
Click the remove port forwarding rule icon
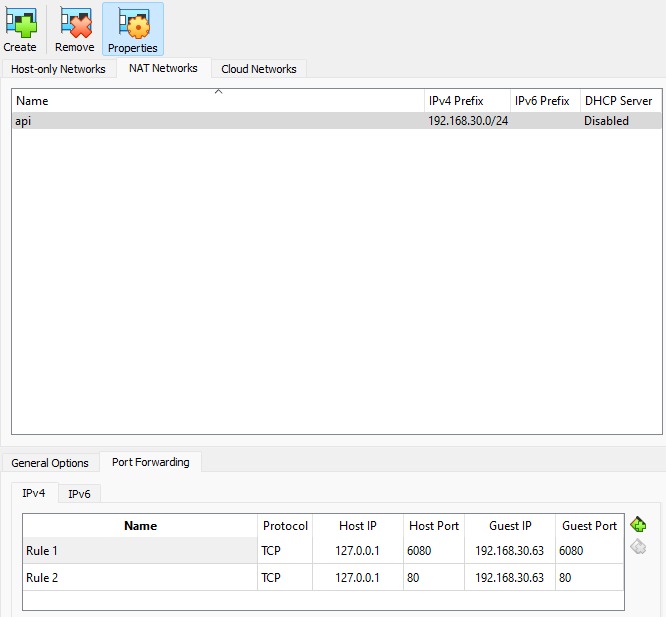click(x=638, y=547)
